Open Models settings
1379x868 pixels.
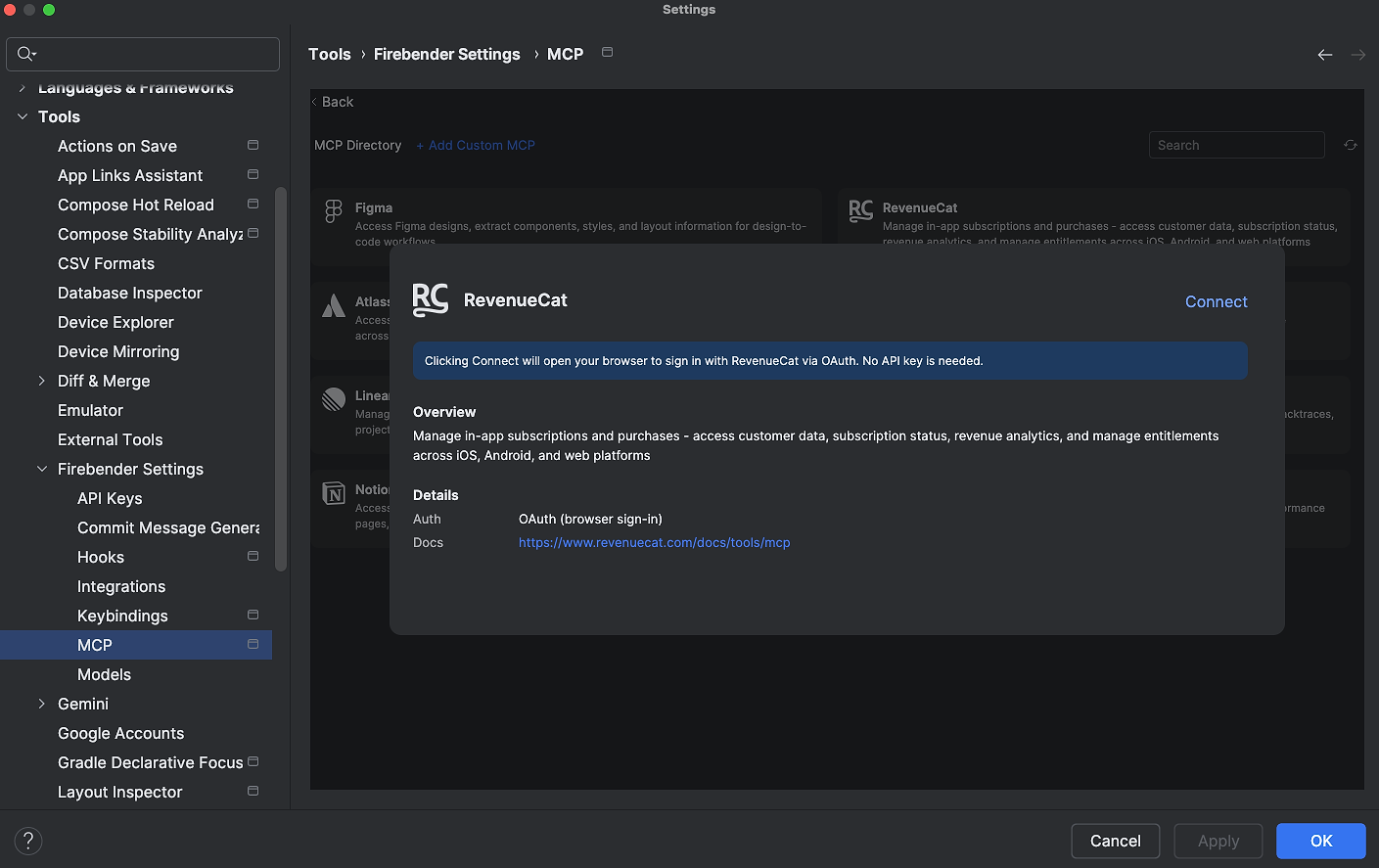point(104,674)
